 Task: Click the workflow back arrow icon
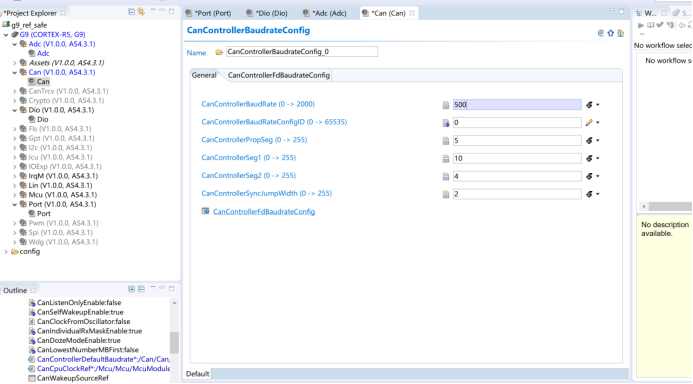tap(682, 26)
